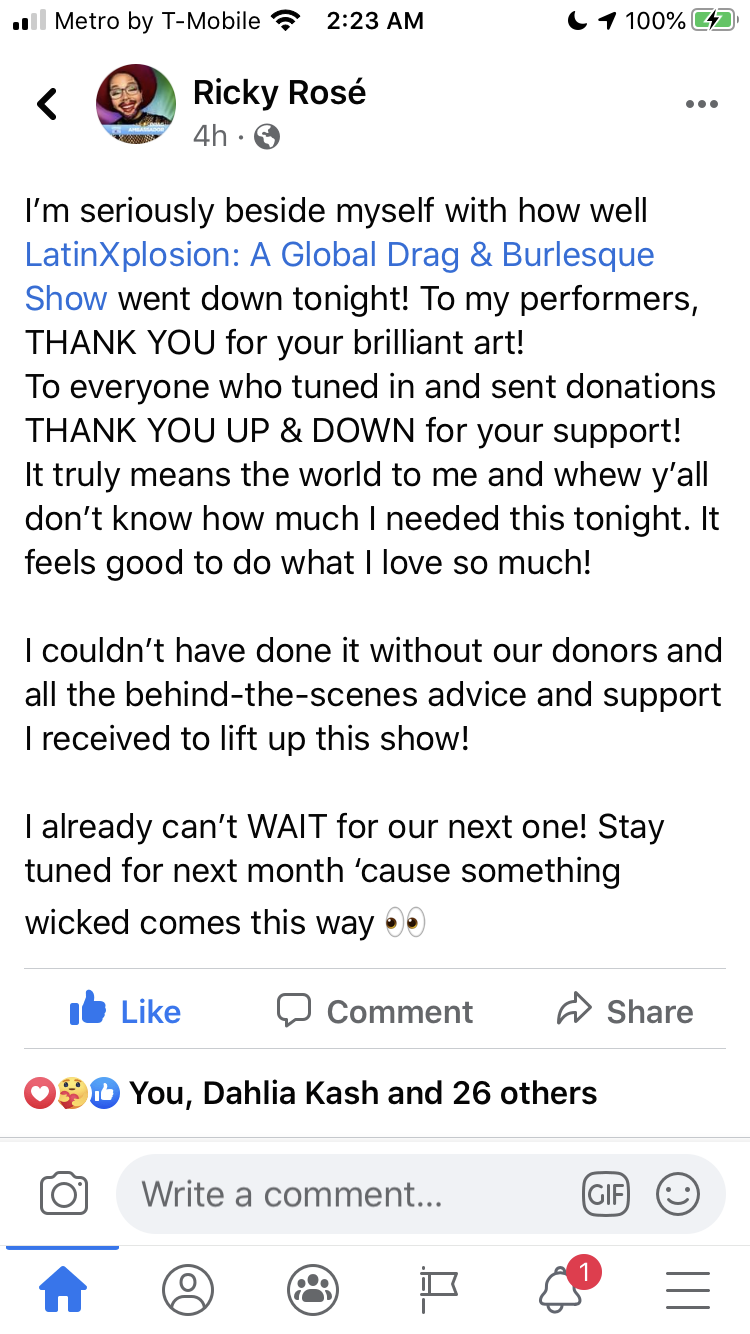Open list of You, Dahlia Kash and others

point(363,1094)
